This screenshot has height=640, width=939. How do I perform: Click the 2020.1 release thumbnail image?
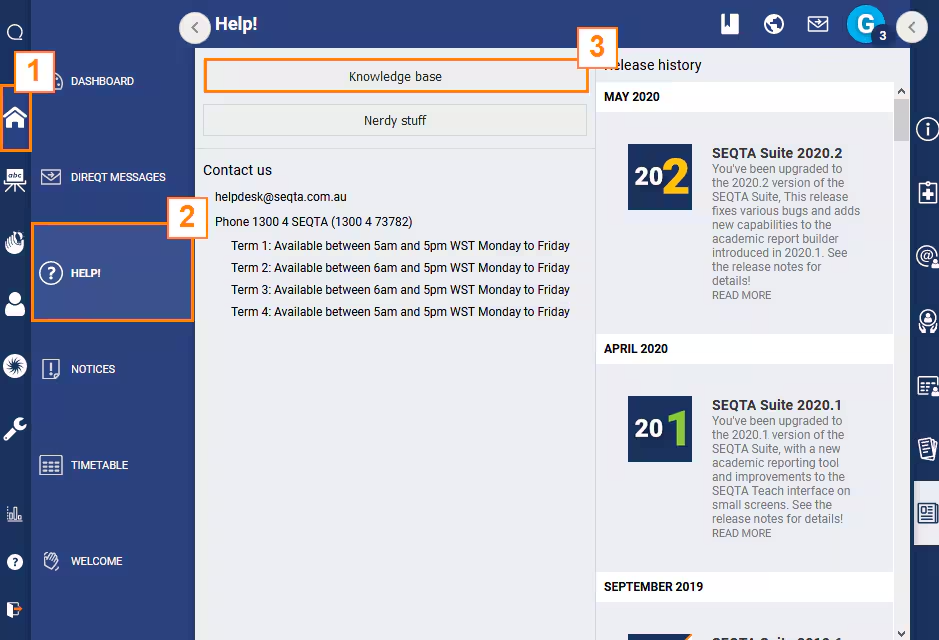point(660,429)
